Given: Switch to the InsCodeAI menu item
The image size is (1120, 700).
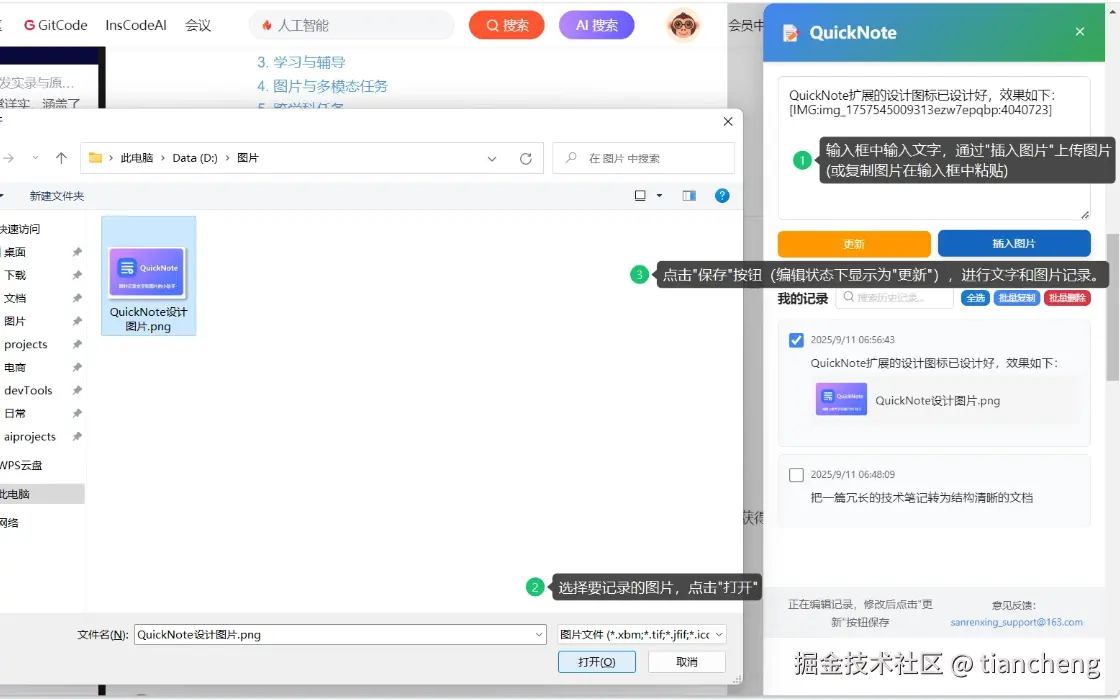Looking at the screenshot, I should pos(135,25).
